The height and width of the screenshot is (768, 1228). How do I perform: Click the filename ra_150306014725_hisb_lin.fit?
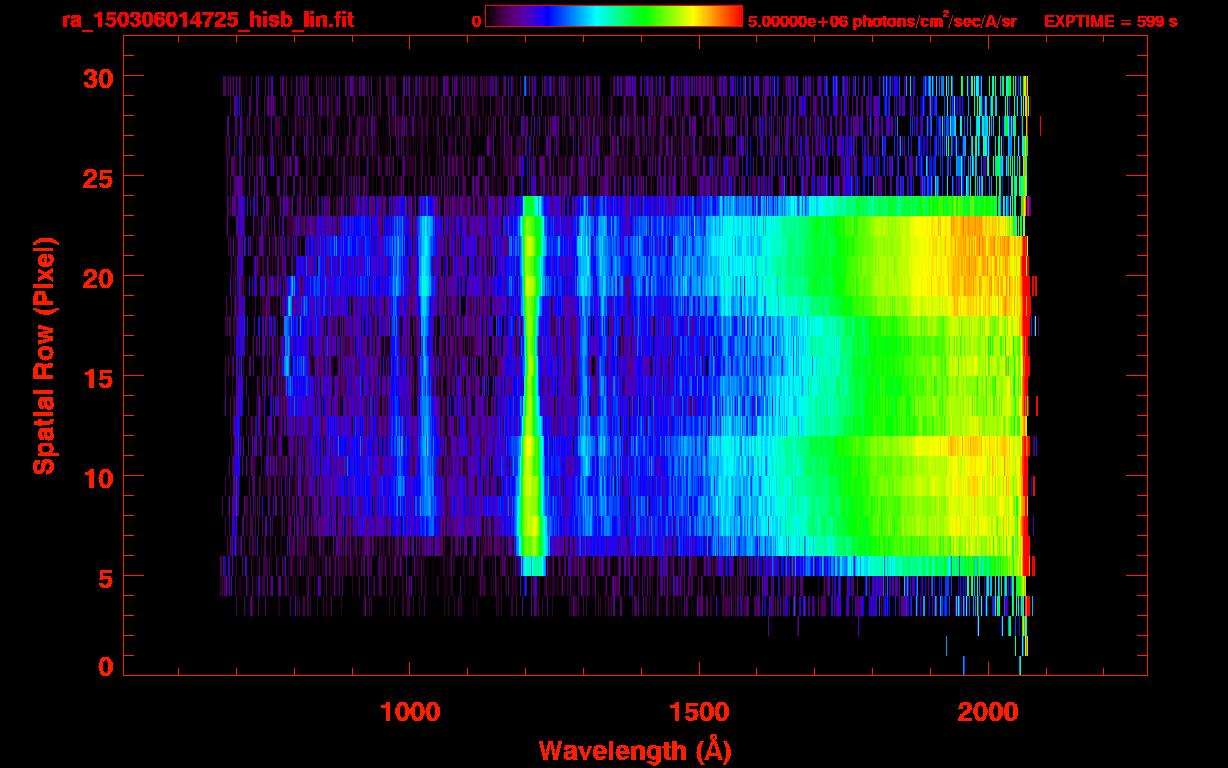(x=207, y=20)
